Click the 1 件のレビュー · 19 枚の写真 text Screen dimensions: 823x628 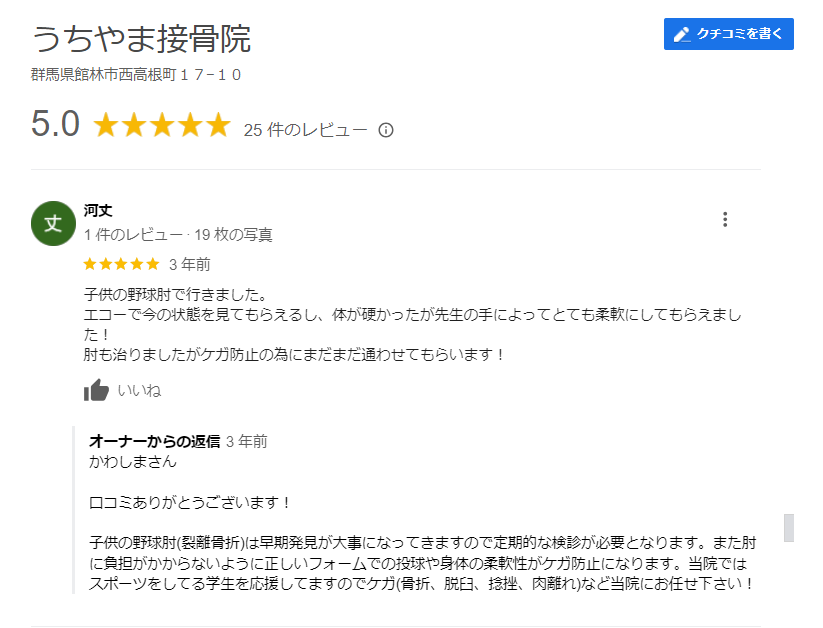[x=178, y=235]
